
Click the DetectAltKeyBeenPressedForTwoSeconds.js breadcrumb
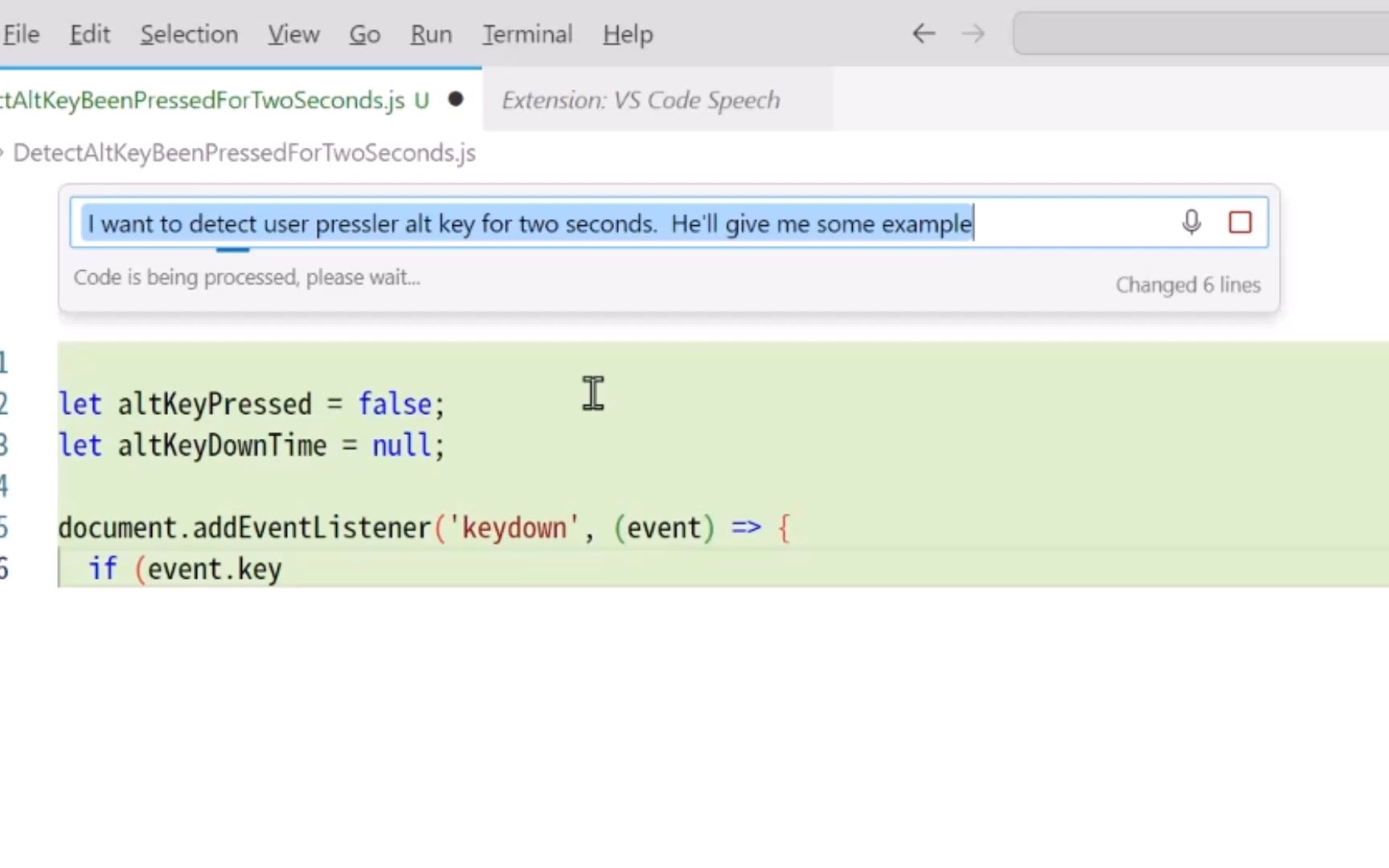244,153
